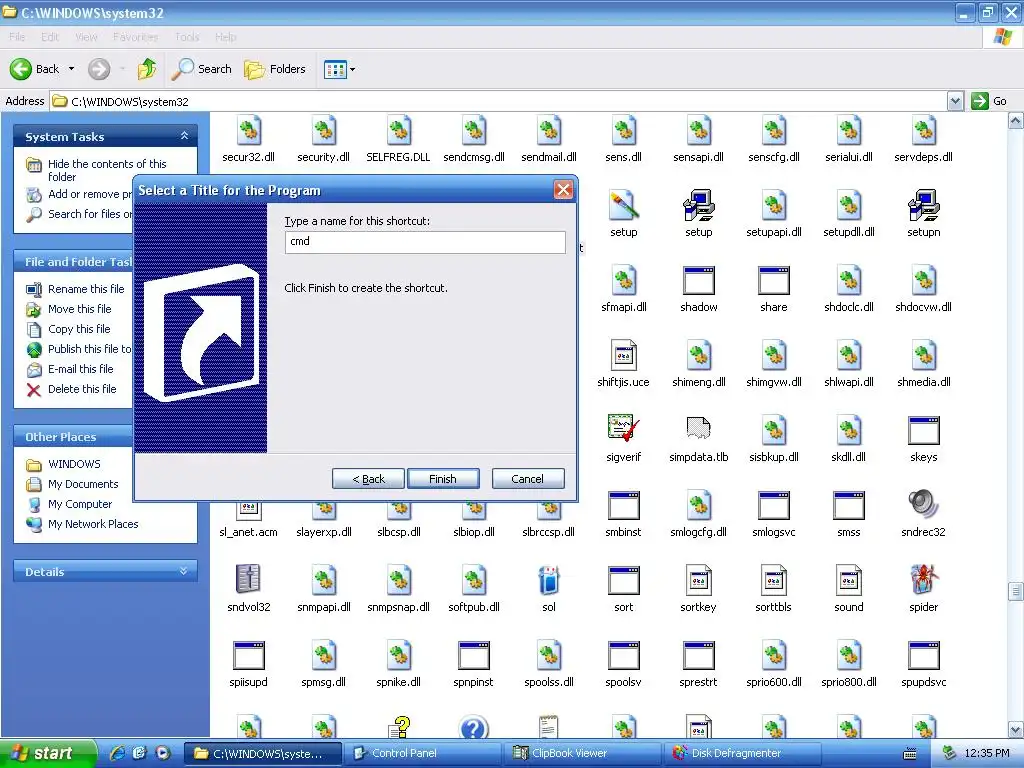The image size is (1024, 768).
Task: Open the Favorites menu
Action: pyautogui.click(x=135, y=37)
